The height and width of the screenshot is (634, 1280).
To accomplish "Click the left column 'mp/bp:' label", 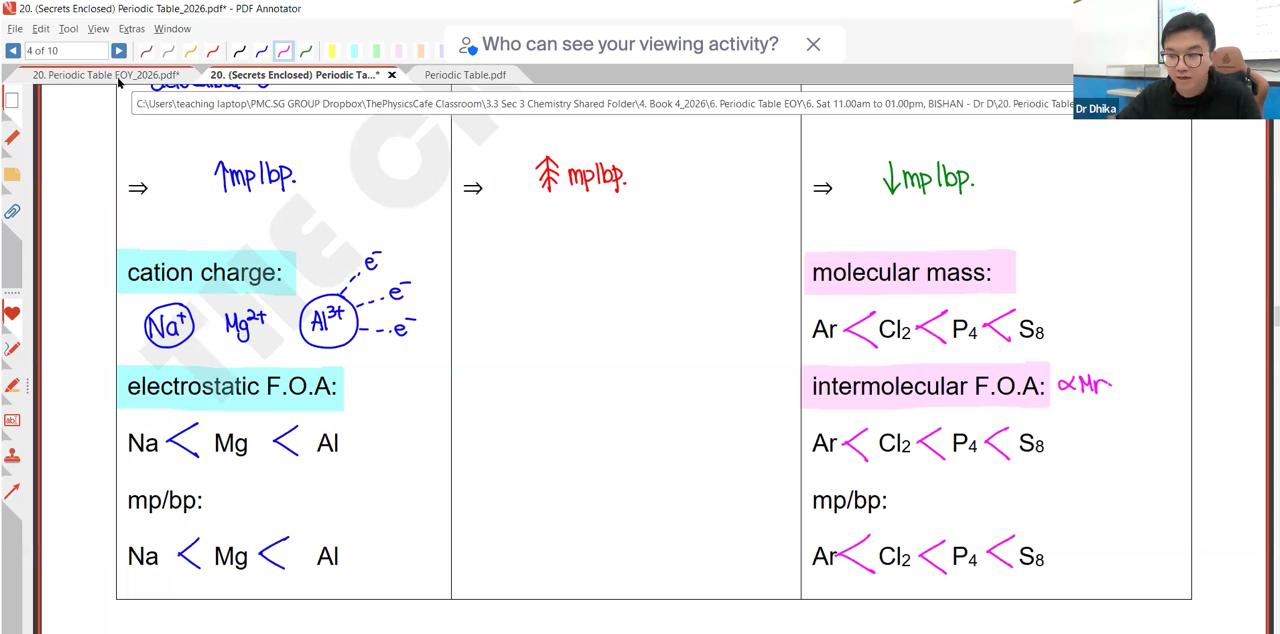I will [x=165, y=500].
